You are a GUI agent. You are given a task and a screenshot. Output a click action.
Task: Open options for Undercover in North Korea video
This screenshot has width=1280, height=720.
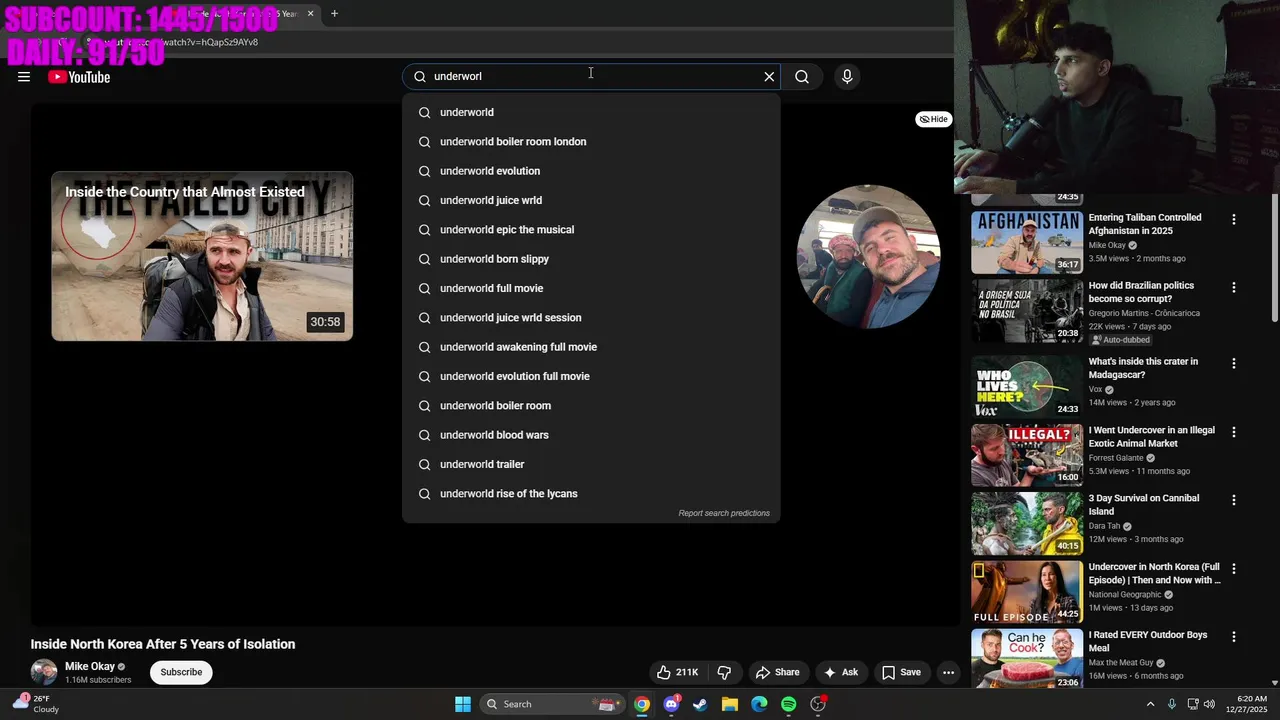[x=1233, y=568]
